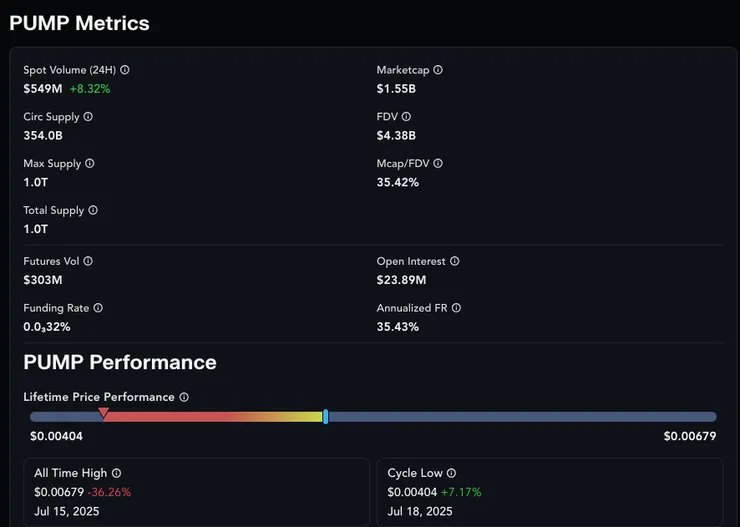740x527 pixels.
Task: Click info icon next to Futures Vol
Action: pos(88,261)
